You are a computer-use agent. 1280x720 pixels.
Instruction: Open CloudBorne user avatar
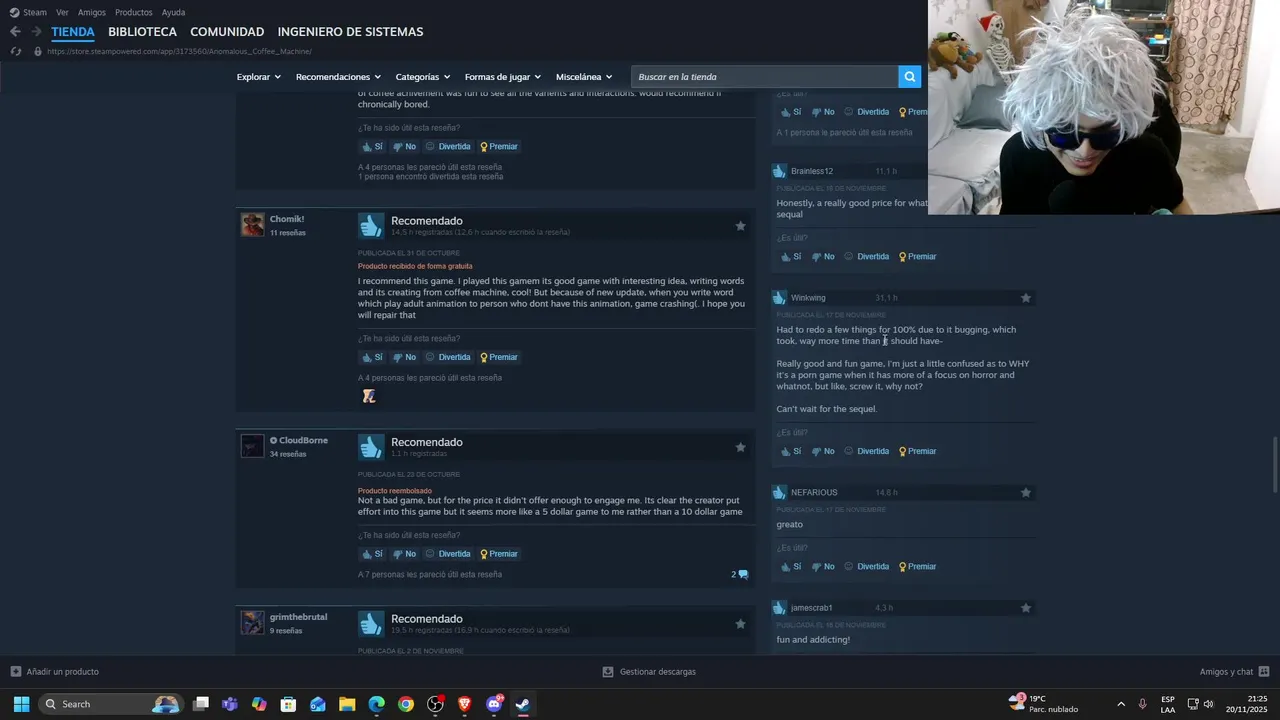[x=253, y=445]
